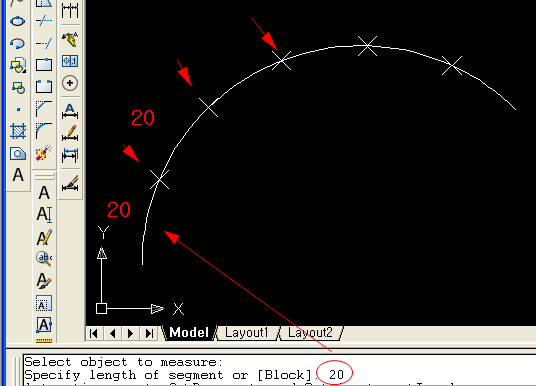Select the Dimension Edit tool
The width and height of the screenshot is (536, 386).
70,111
